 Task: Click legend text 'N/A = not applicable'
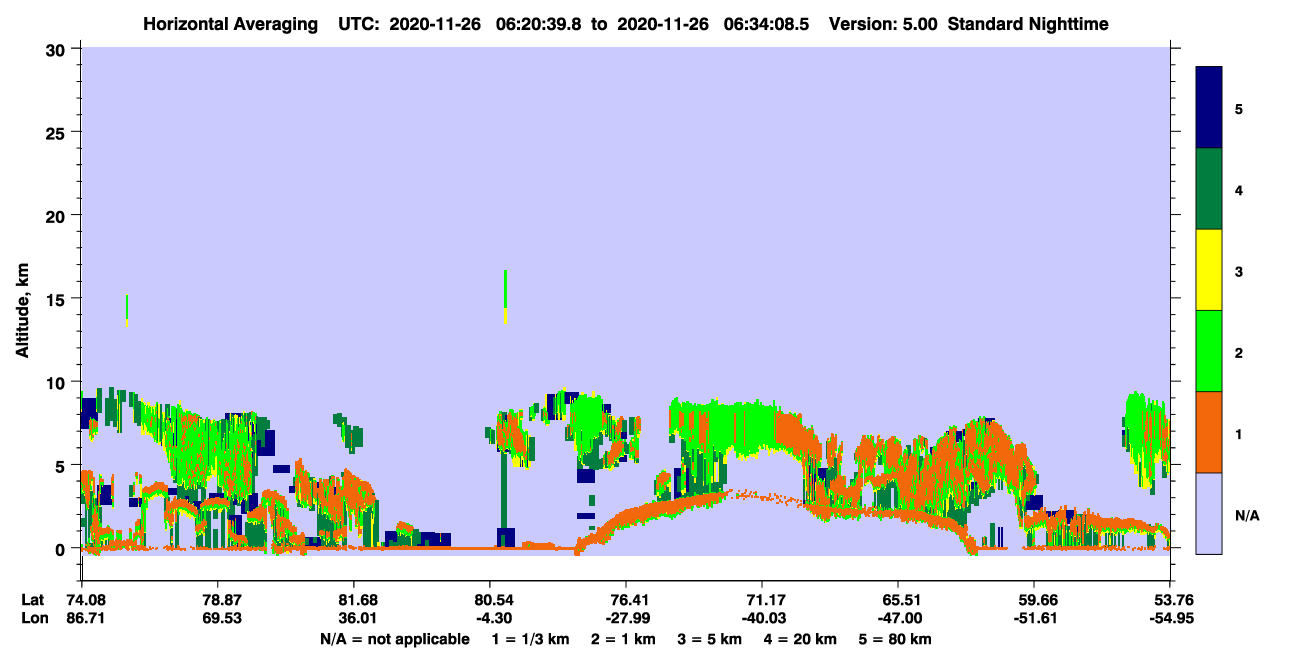point(394,639)
